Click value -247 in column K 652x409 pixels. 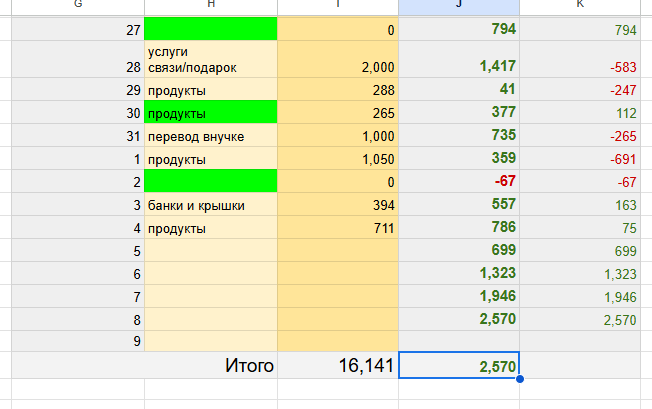coord(580,89)
